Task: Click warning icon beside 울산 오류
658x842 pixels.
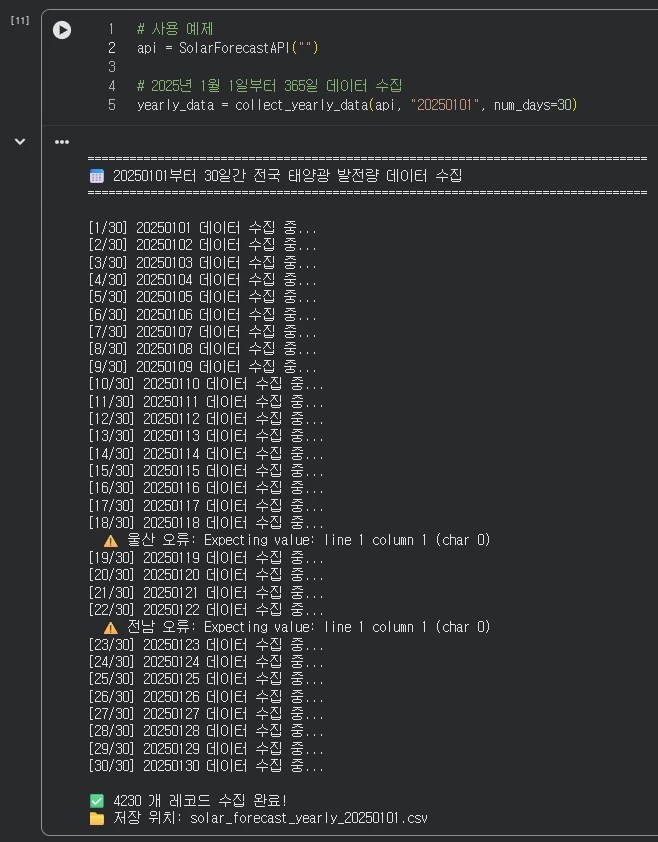Action: click(x=111, y=541)
